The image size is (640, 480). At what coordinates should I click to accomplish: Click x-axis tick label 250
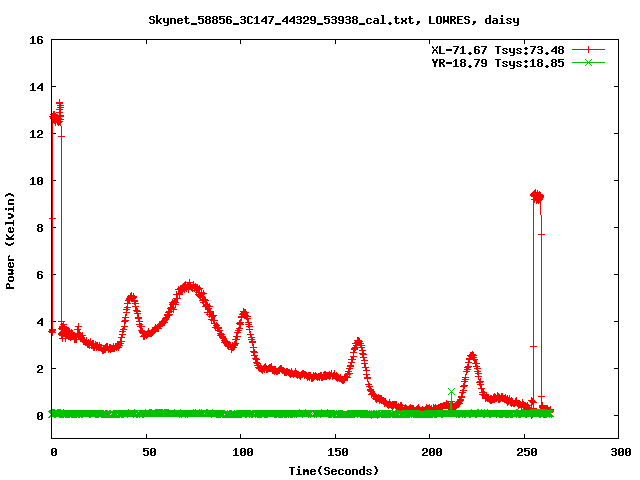pos(527,452)
